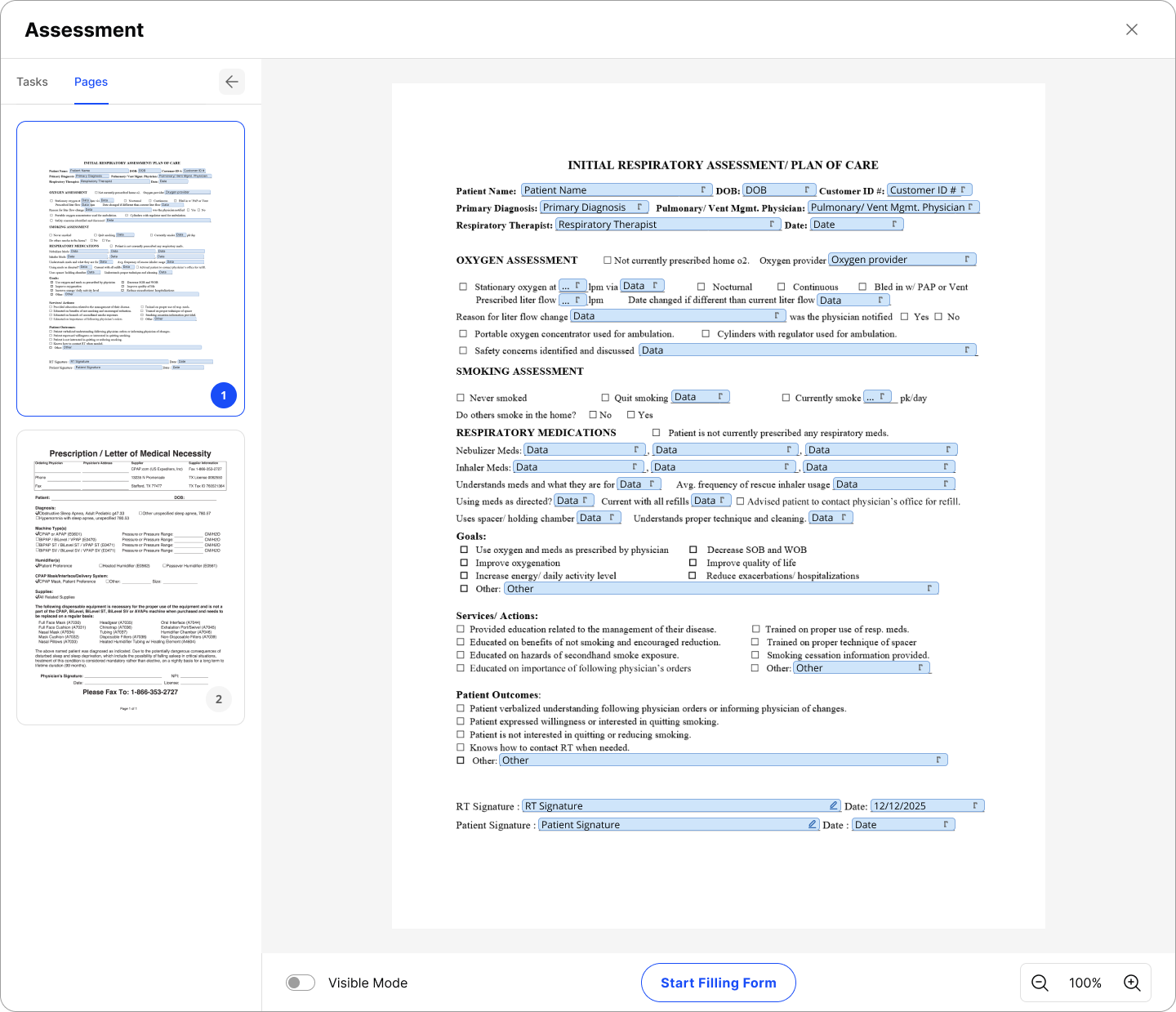Click the page 1 number badge
This screenshot has height=1012, width=1176.
point(224,395)
